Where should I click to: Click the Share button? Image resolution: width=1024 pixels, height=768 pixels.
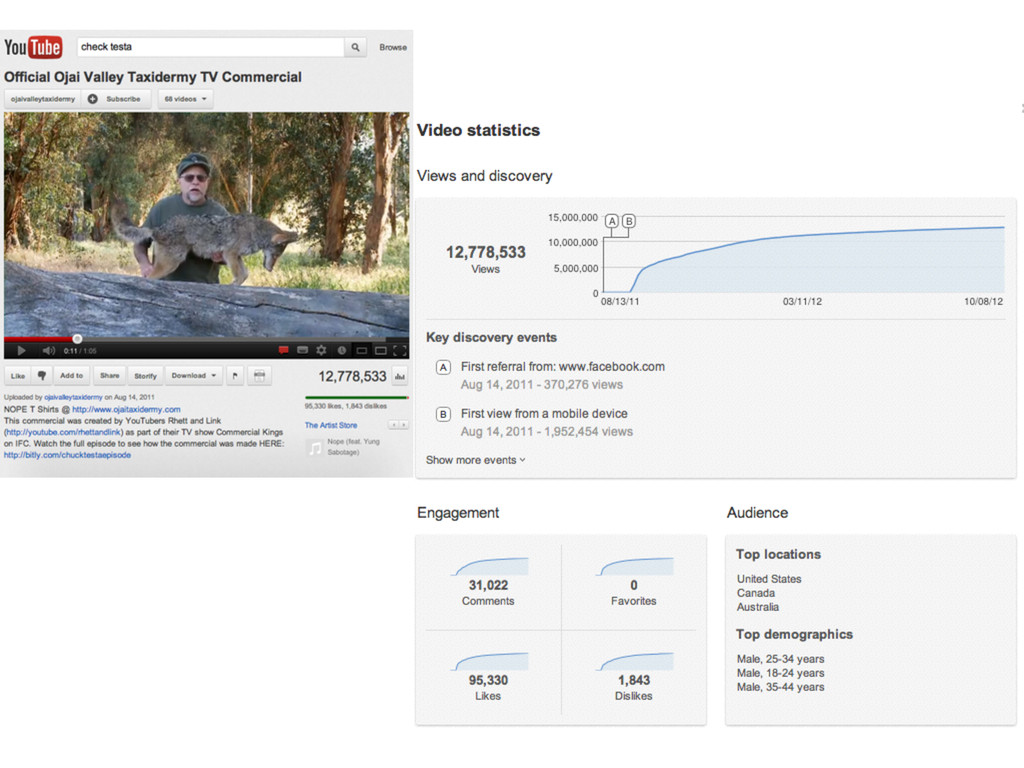click(109, 376)
